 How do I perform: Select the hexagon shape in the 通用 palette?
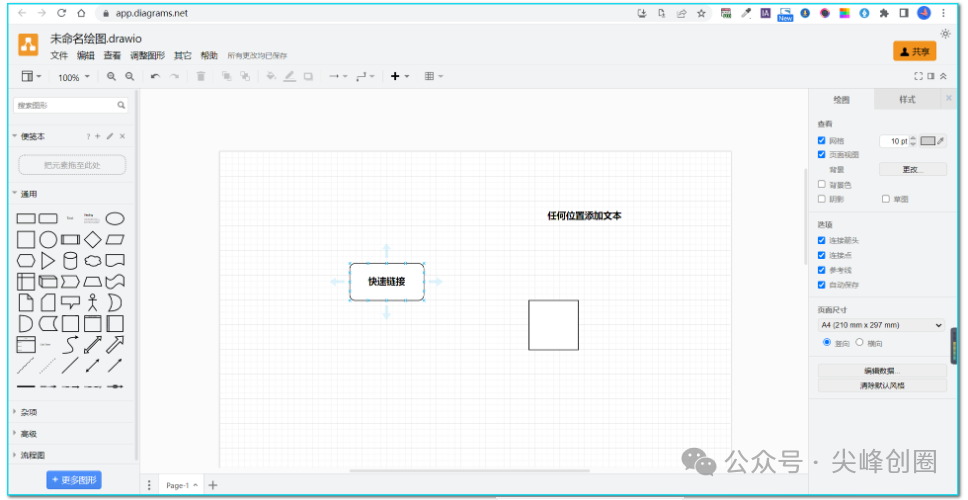[26, 260]
